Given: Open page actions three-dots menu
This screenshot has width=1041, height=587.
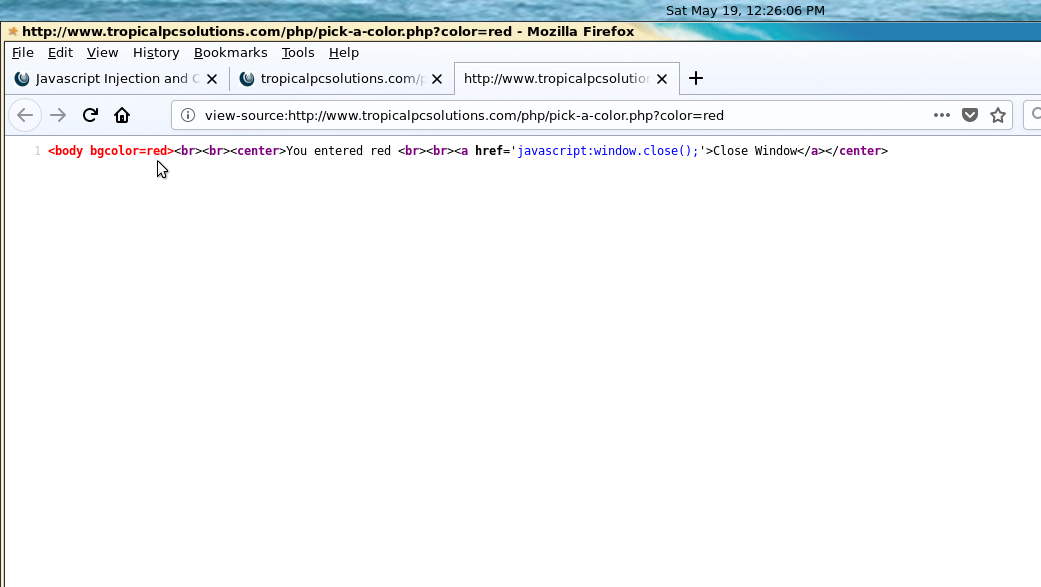Looking at the screenshot, I should (x=941, y=116).
